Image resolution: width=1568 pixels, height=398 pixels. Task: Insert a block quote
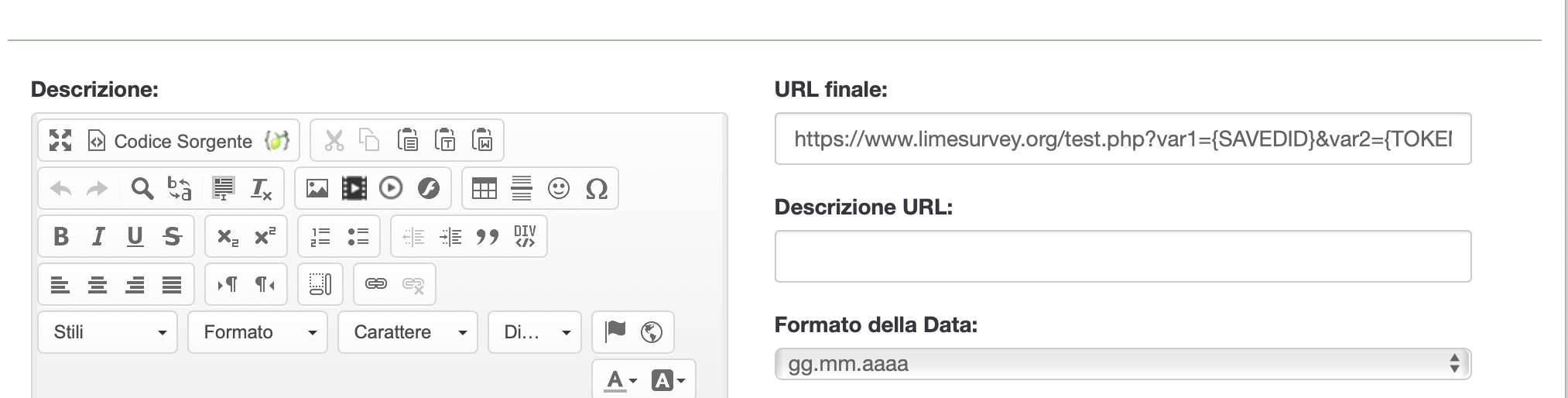pos(488,236)
